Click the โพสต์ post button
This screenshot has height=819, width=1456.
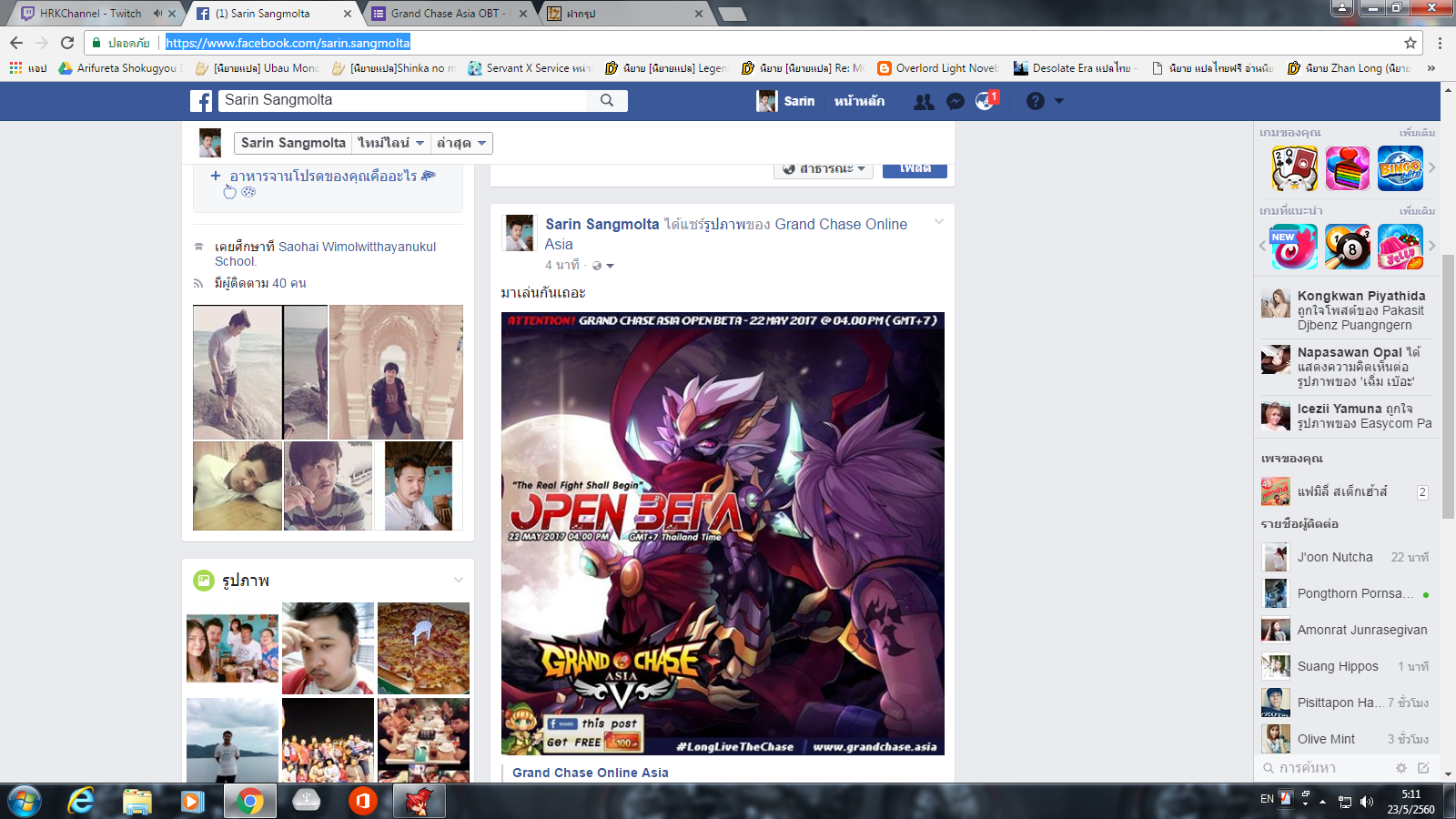tap(915, 168)
